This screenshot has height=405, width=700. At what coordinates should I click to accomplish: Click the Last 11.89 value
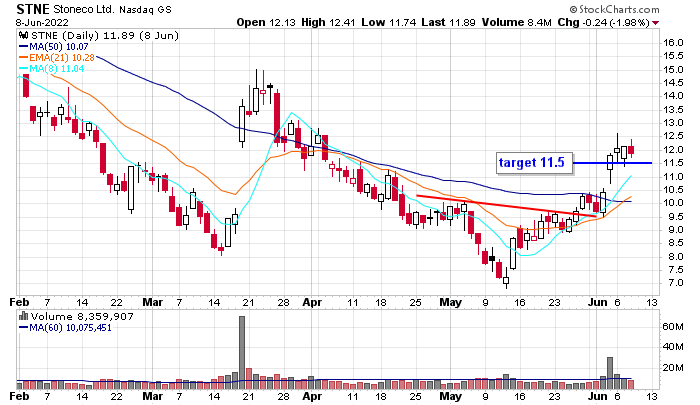click(x=449, y=22)
